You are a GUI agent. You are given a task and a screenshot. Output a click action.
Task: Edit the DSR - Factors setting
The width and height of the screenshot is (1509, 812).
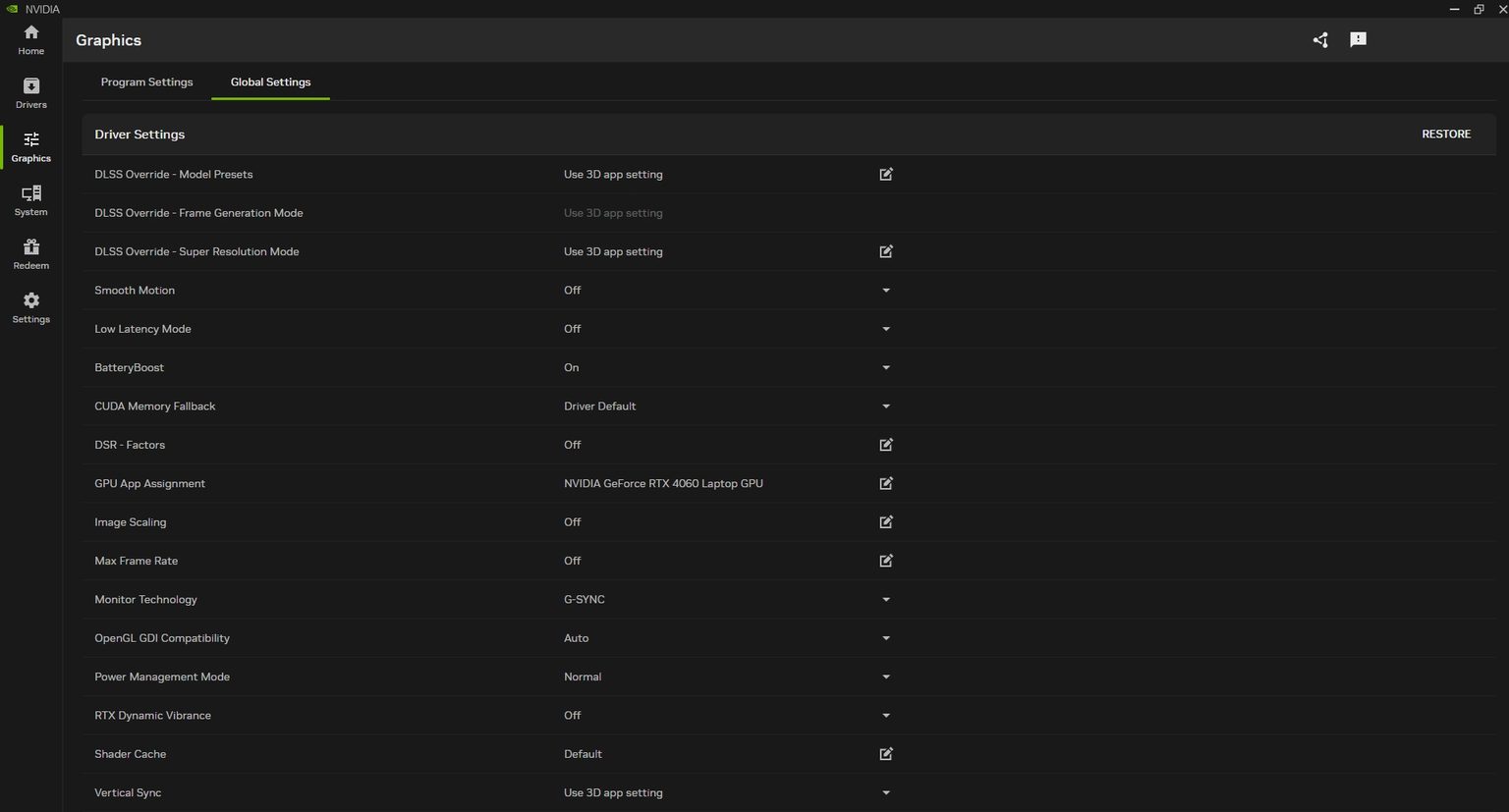[x=886, y=445]
